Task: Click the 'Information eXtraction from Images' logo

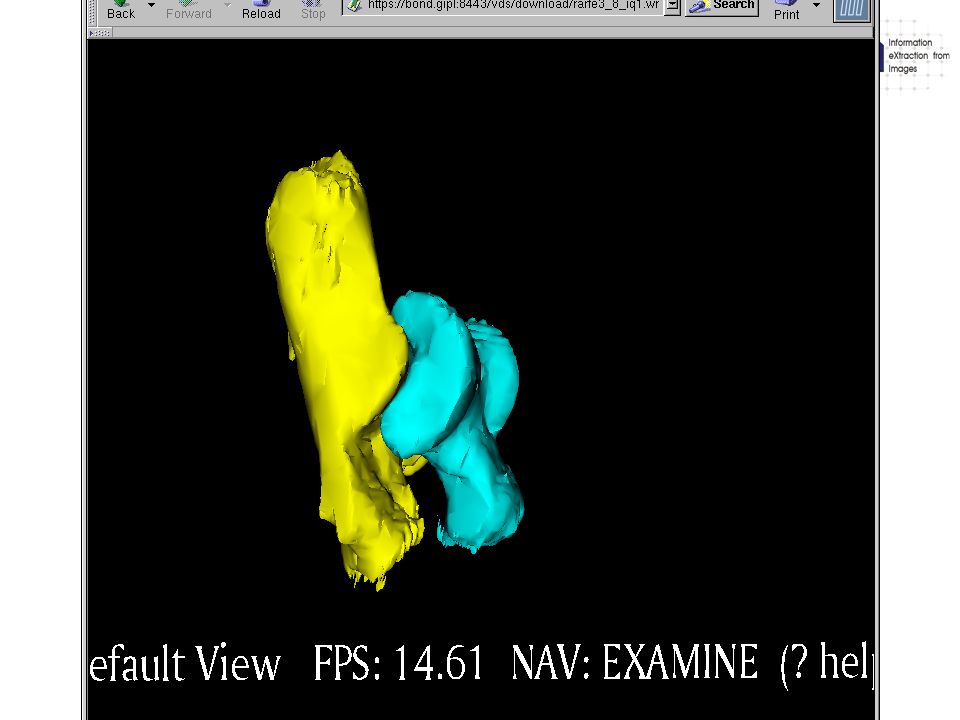Action: tap(916, 56)
